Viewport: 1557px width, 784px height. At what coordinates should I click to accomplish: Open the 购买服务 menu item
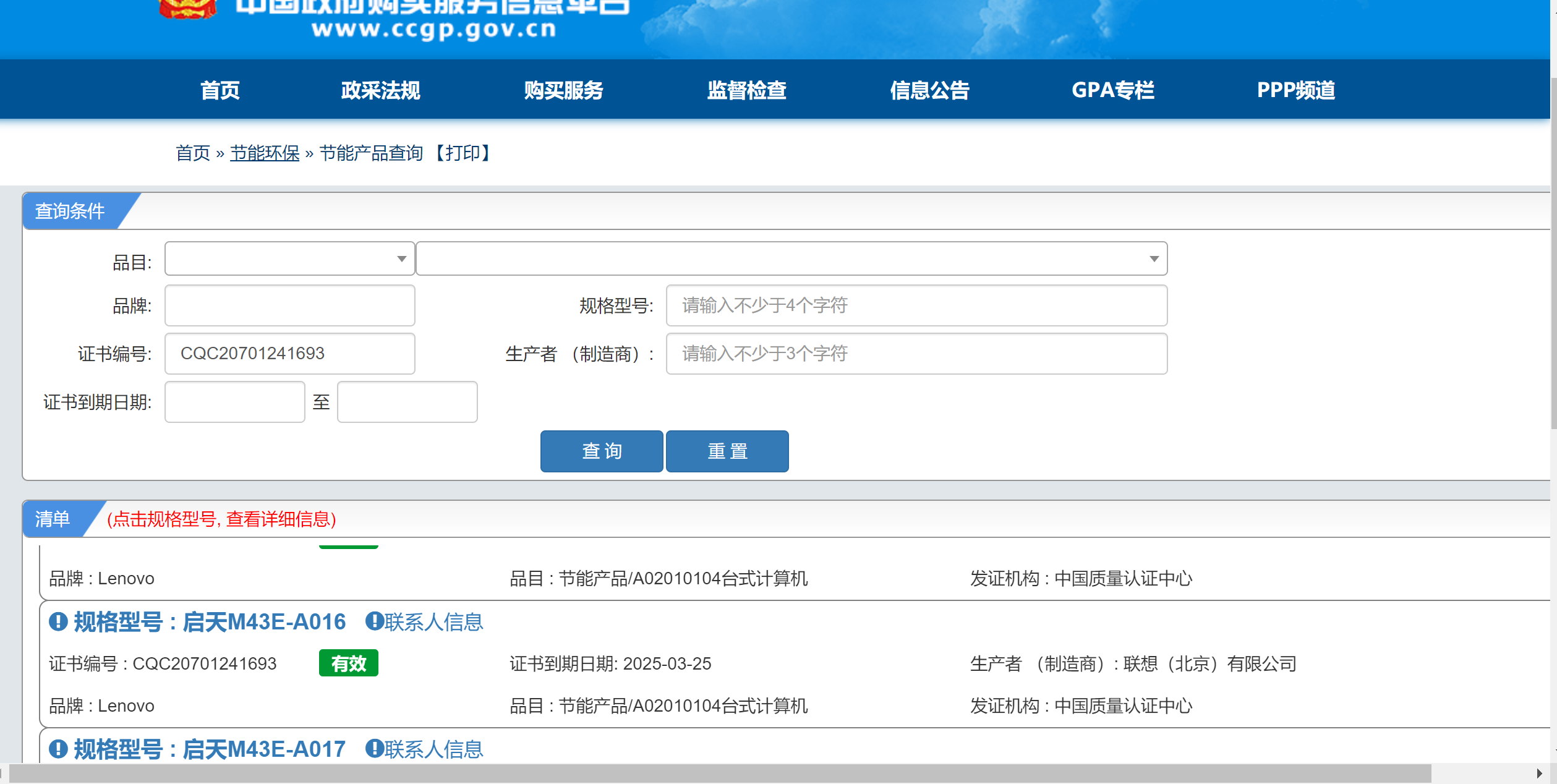[563, 90]
